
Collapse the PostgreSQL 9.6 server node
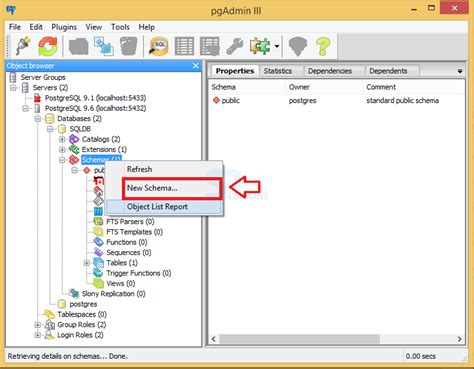coord(25,109)
